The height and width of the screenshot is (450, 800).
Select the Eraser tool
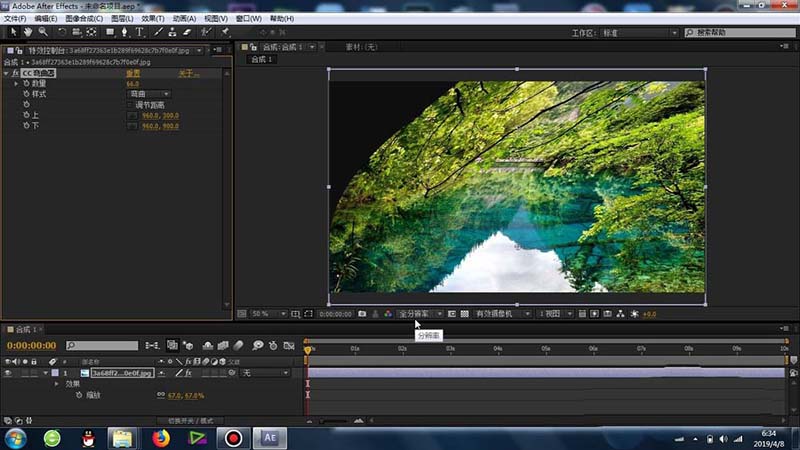click(x=189, y=32)
